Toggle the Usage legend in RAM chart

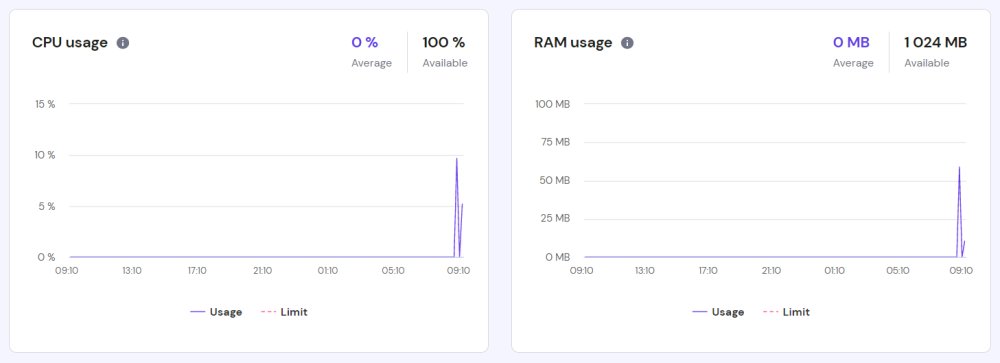pyautogui.click(x=718, y=312)
